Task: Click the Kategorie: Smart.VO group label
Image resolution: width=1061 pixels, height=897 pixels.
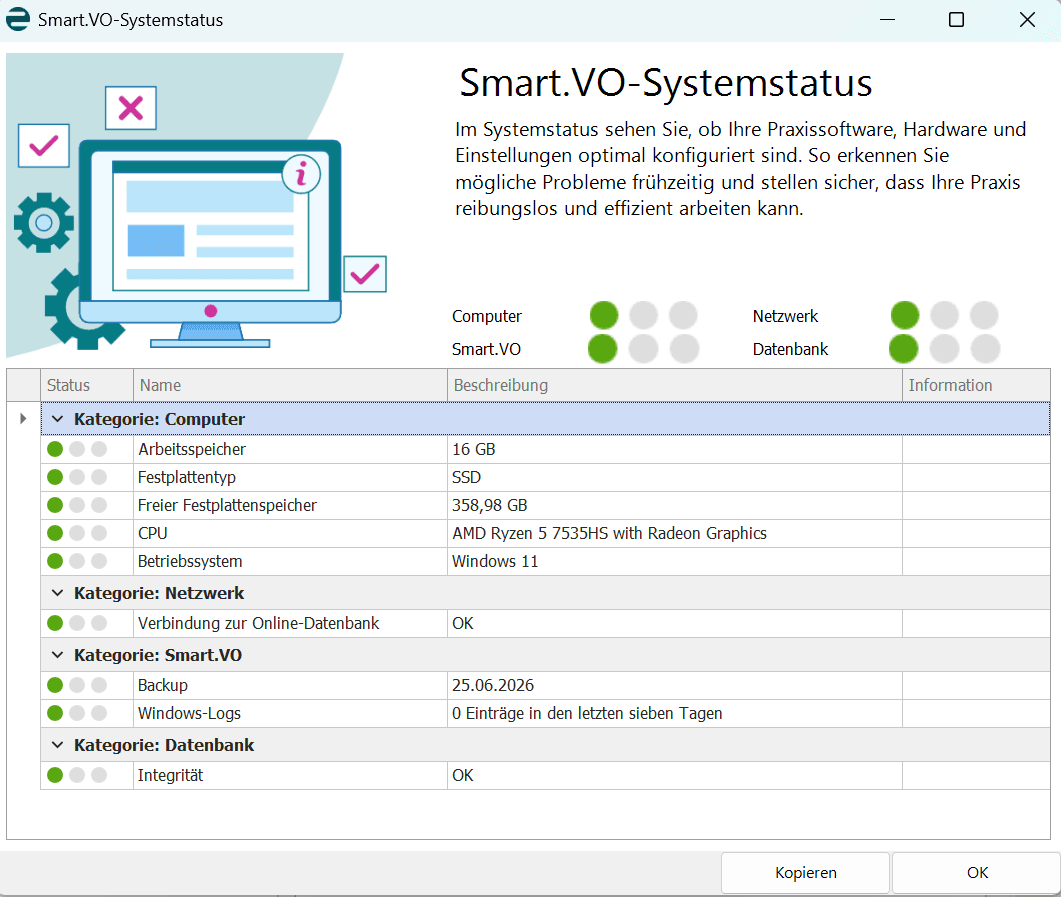Action: tap(158, 656)
